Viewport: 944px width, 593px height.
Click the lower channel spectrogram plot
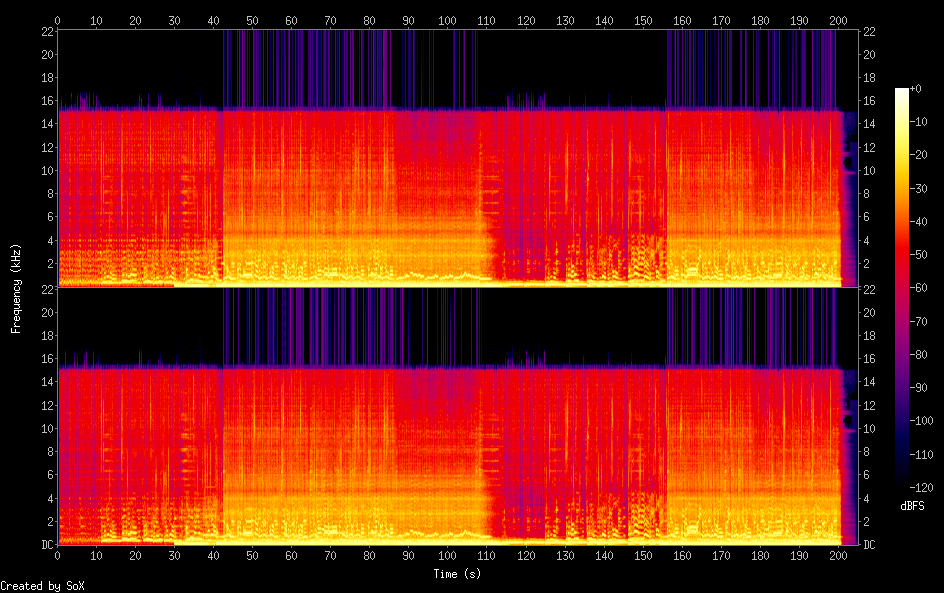[458, 417]
